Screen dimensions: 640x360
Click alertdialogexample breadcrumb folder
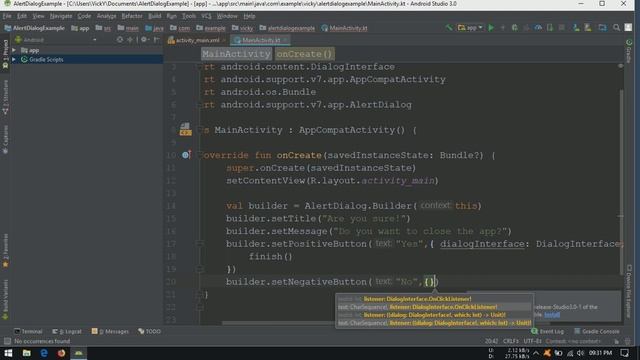[x=287, y=28]
